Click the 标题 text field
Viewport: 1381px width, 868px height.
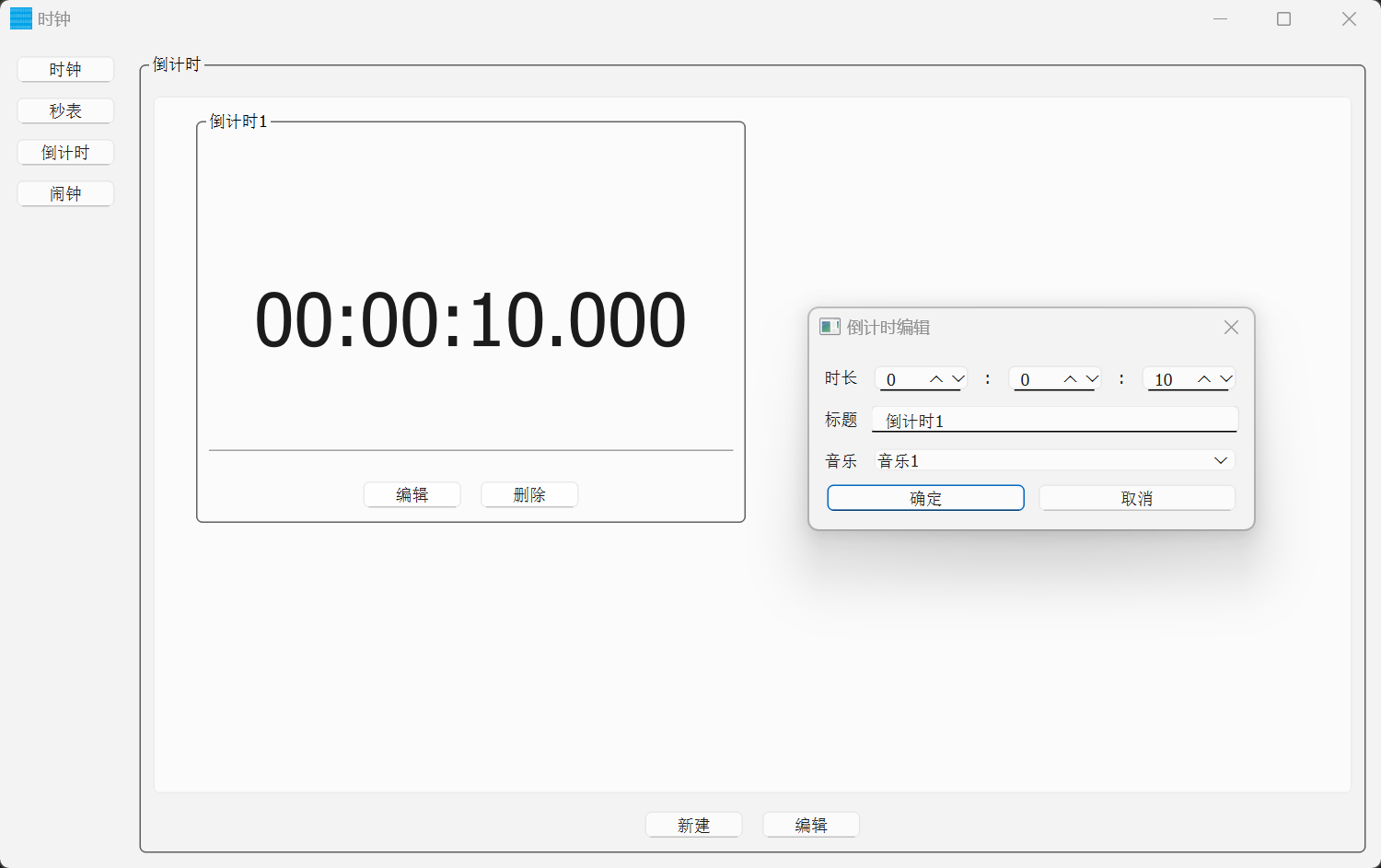1054,421
